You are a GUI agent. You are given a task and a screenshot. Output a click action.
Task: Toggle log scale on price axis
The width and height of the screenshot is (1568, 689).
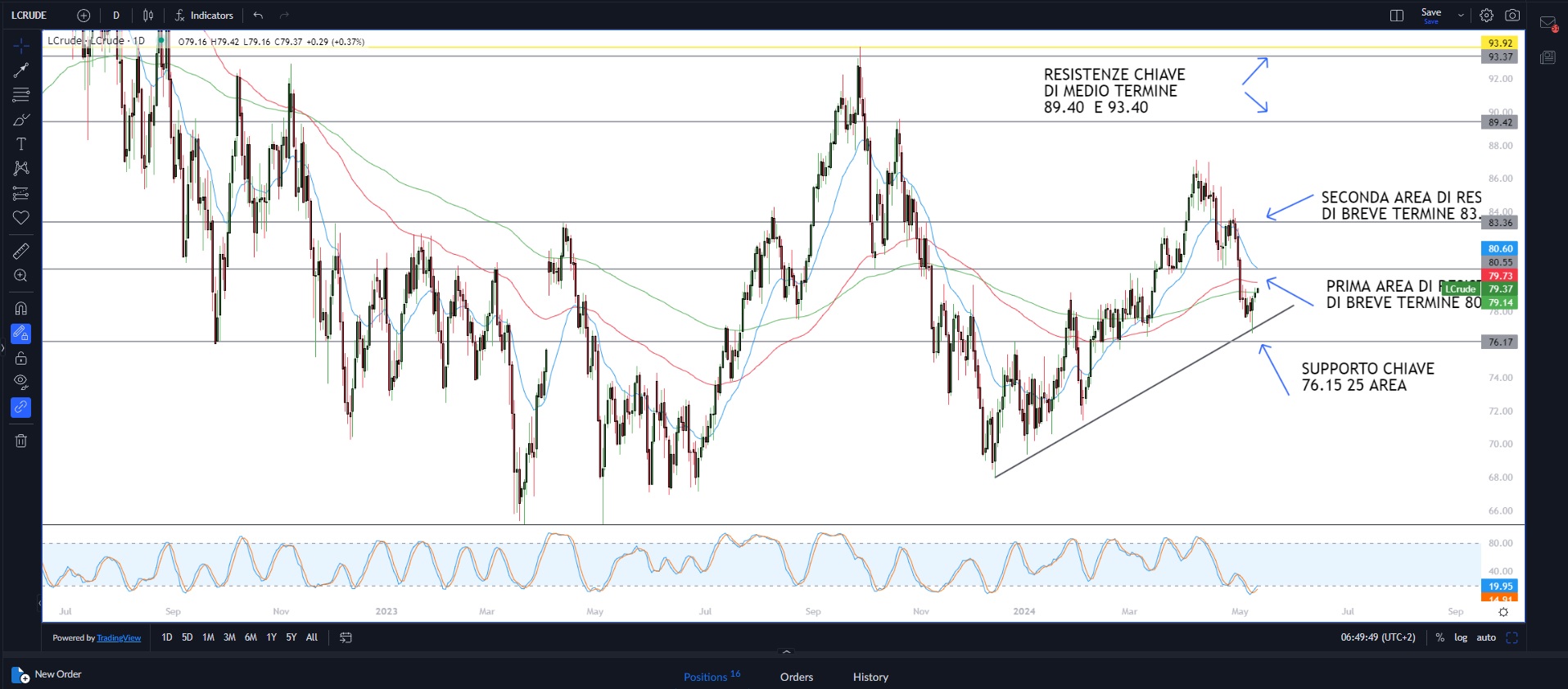coord(1461,637)
